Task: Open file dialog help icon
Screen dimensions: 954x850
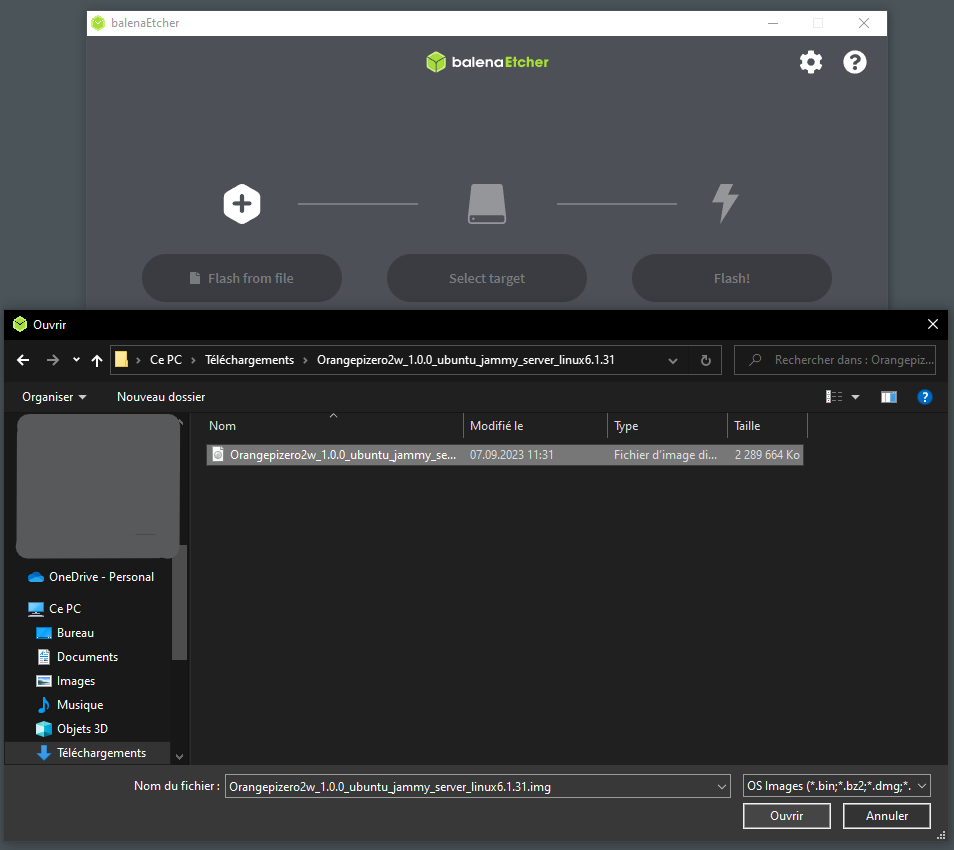Action: click(925, 397)
